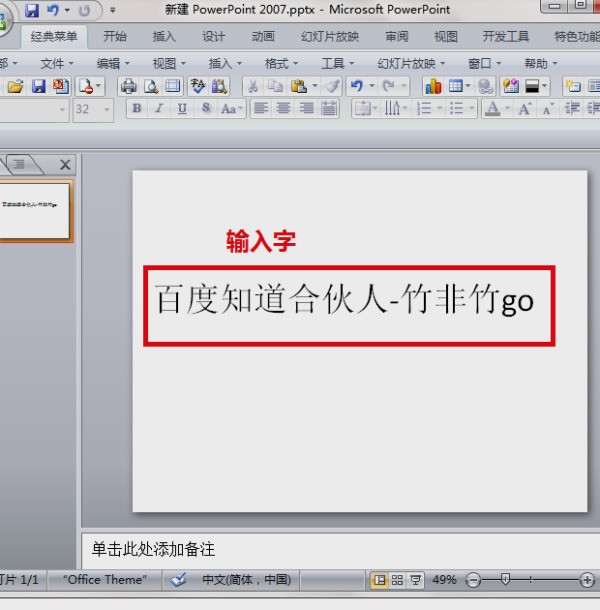Expand the 文件 dropdown menu

pyautogui.click(x=57, y=63)
